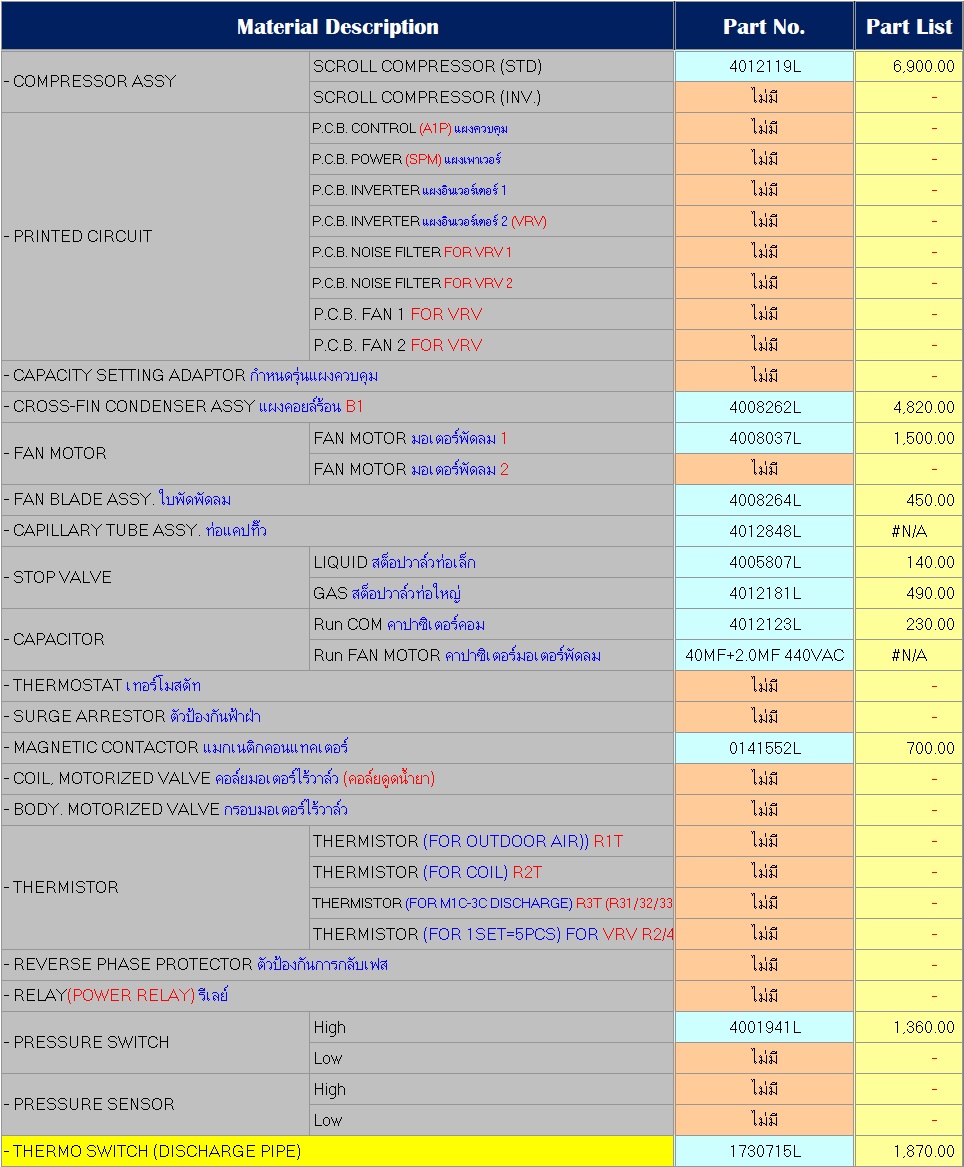Select P.C.B. FAN 2 FOR VRV
964x1167 pixels.
click(x=491, y=345)
